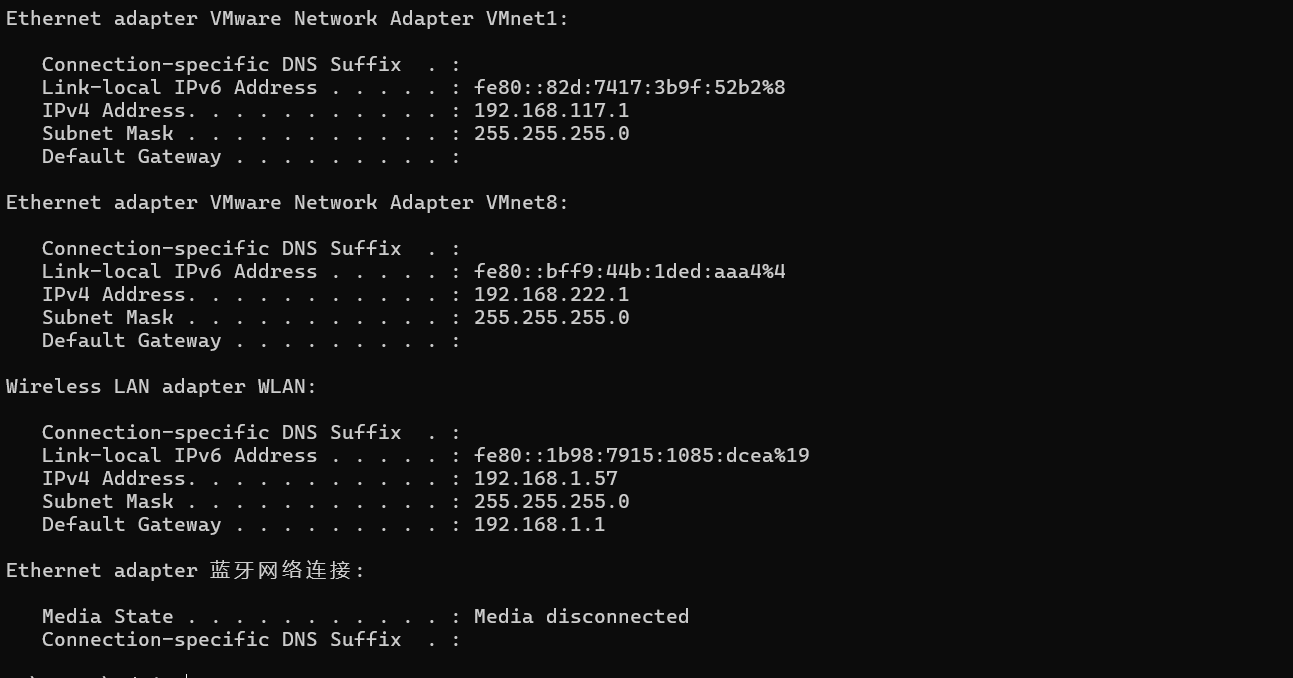1293x678 pixels.
Task: Click the VMnet8 Default Gateway label
Action: click(131, 340)
